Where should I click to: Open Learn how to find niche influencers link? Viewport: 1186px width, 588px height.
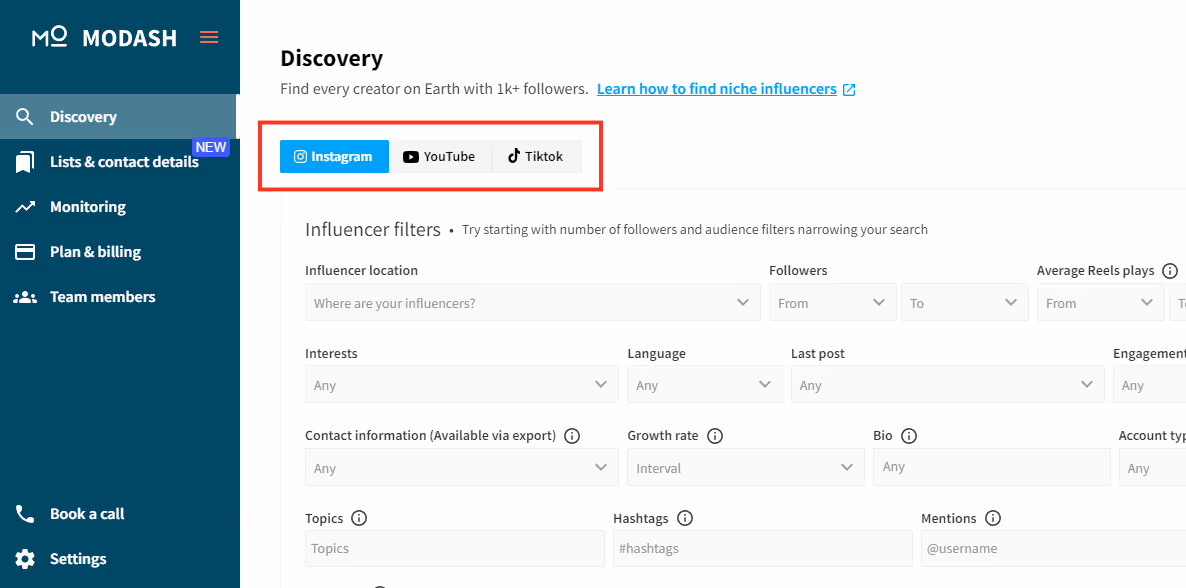click(717, 89)
